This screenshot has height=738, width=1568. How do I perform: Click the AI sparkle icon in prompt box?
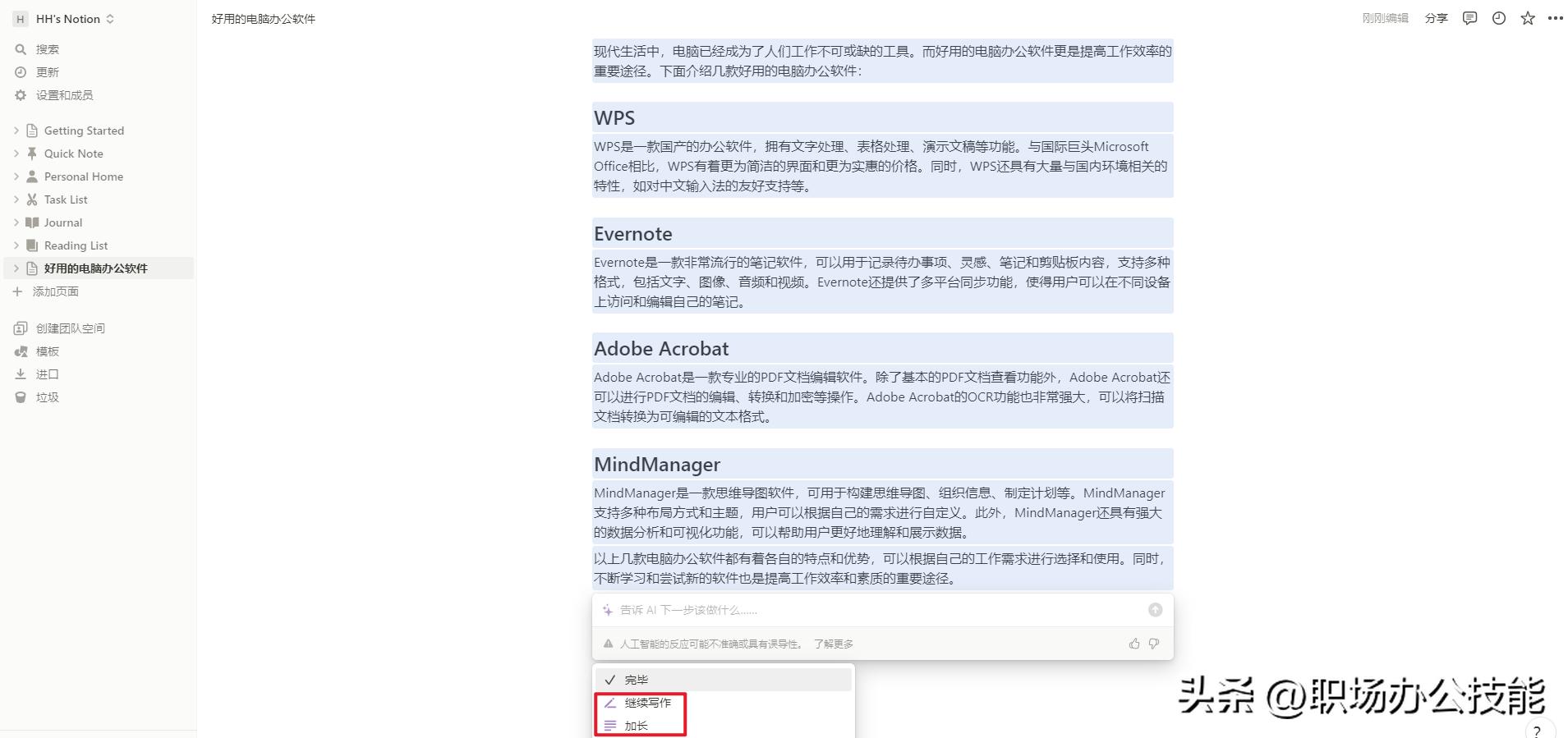tap(608, 610)
